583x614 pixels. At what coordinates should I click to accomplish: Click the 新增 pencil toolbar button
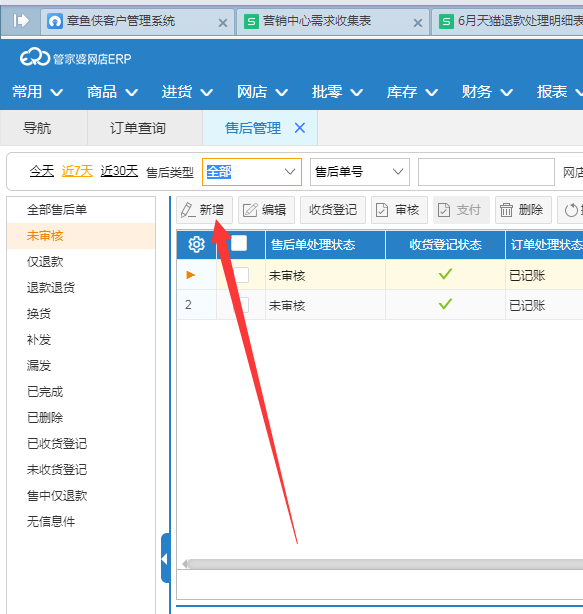[x=204, y=210]
